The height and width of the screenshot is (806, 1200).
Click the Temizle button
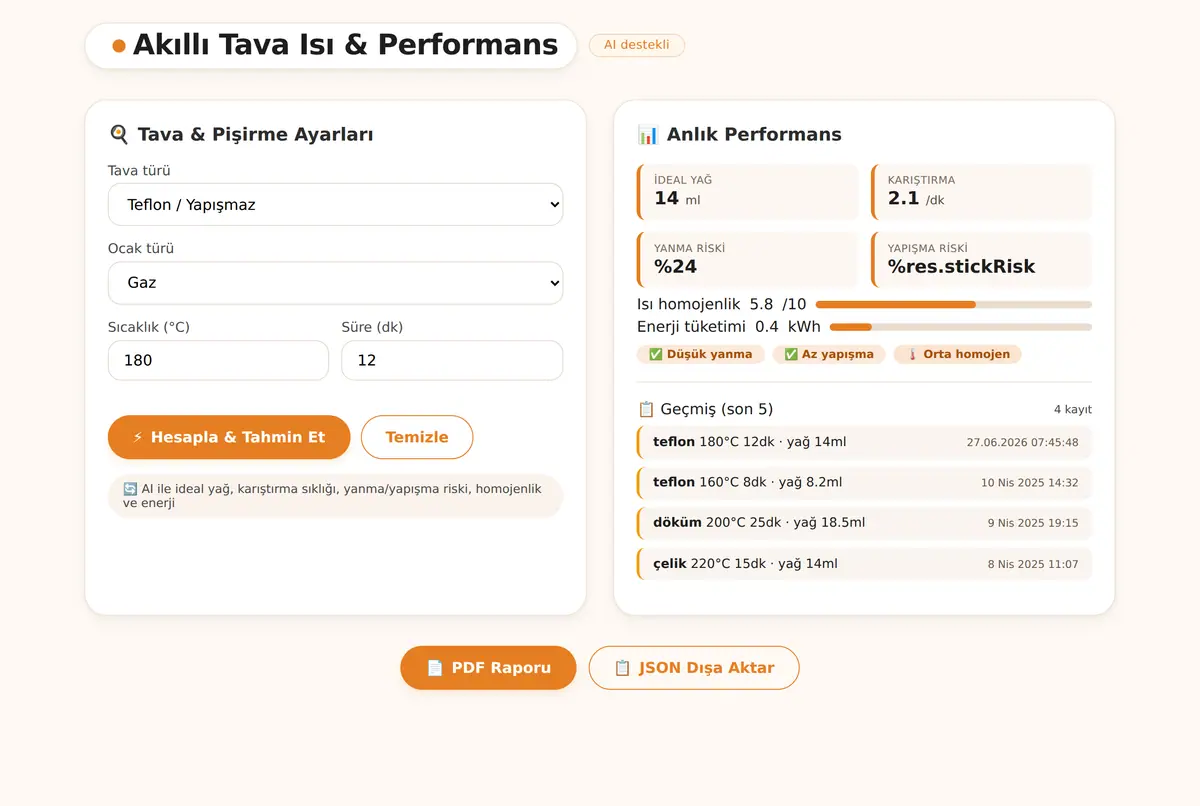click(x=417, y=437)
